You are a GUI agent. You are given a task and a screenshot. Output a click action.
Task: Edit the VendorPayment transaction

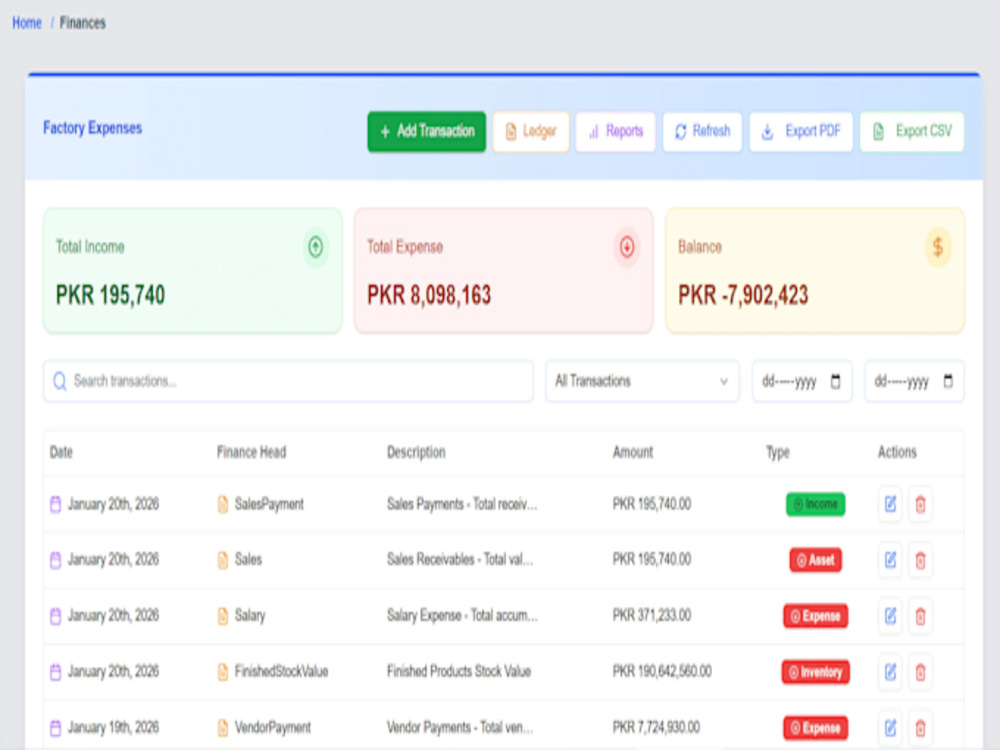click(890, 728)
